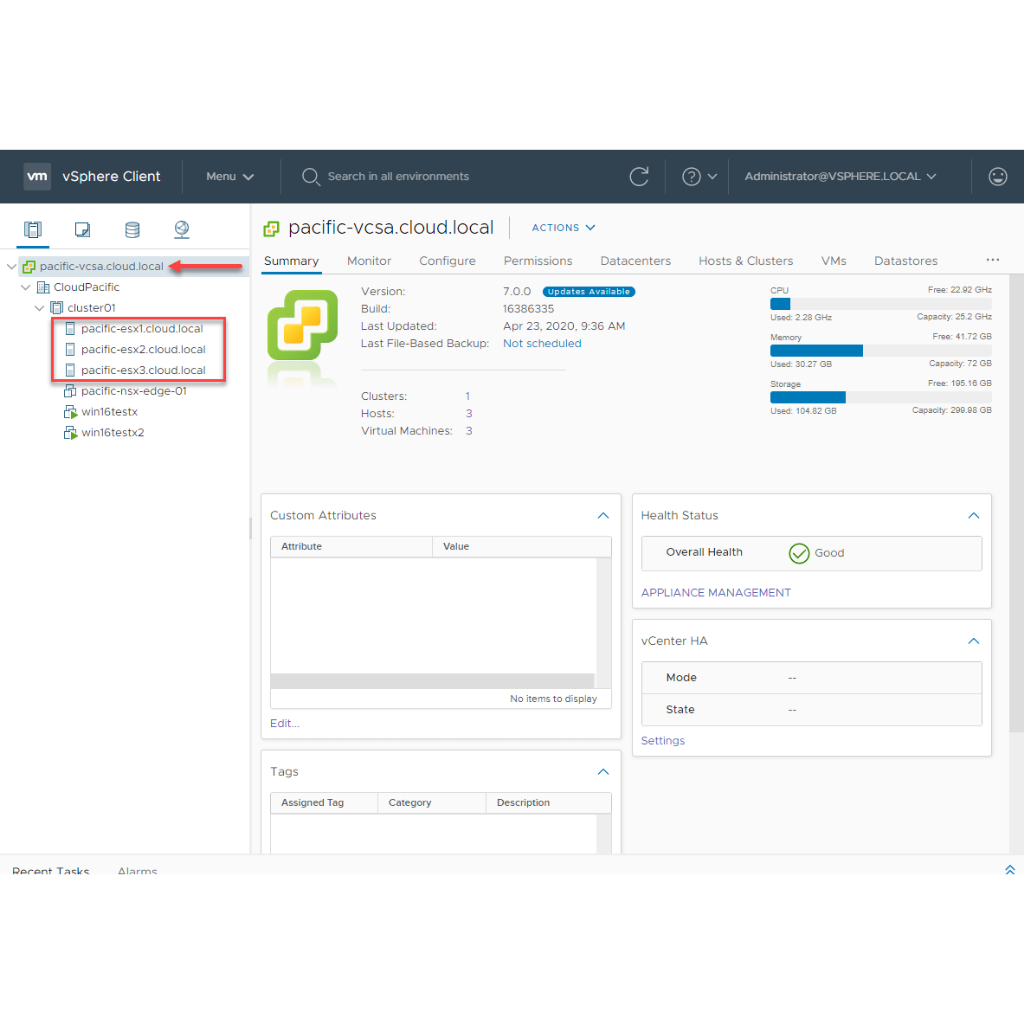
Task: Collapse the cluster01 tree node
Action: click(x=40, y=308)
